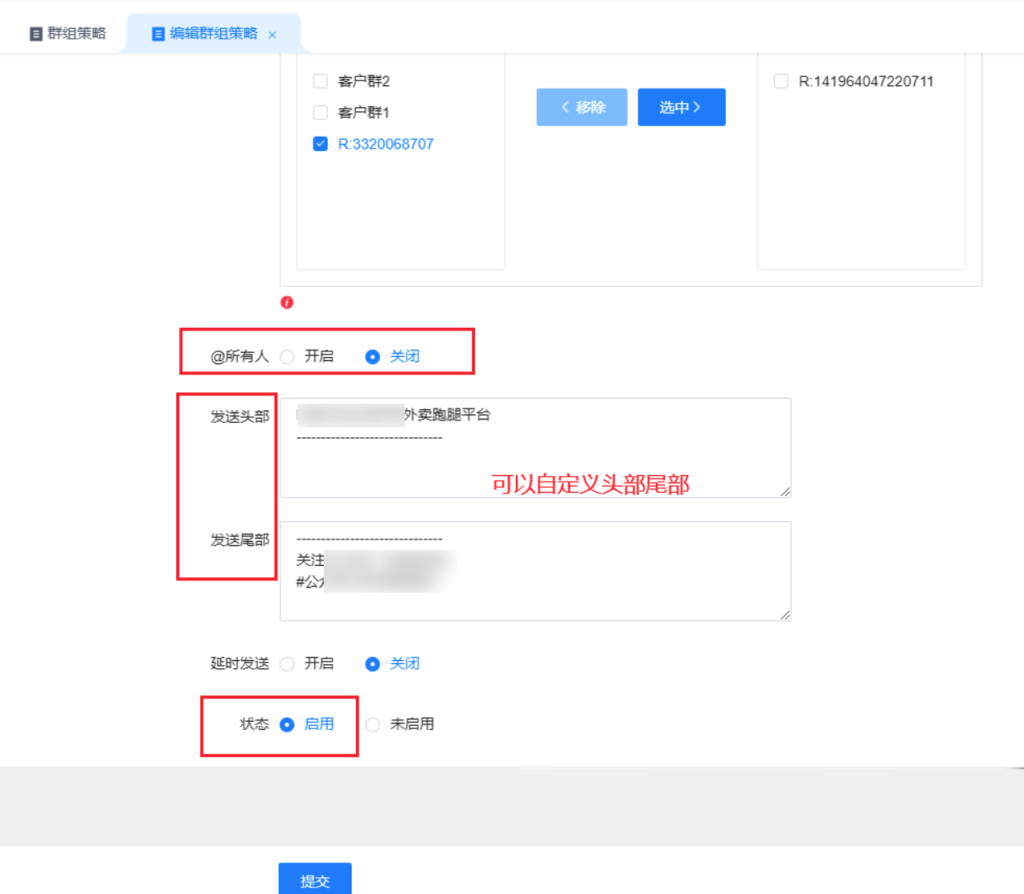
Task: Select 关闭 for 延时发送
Action: [373, 663]
